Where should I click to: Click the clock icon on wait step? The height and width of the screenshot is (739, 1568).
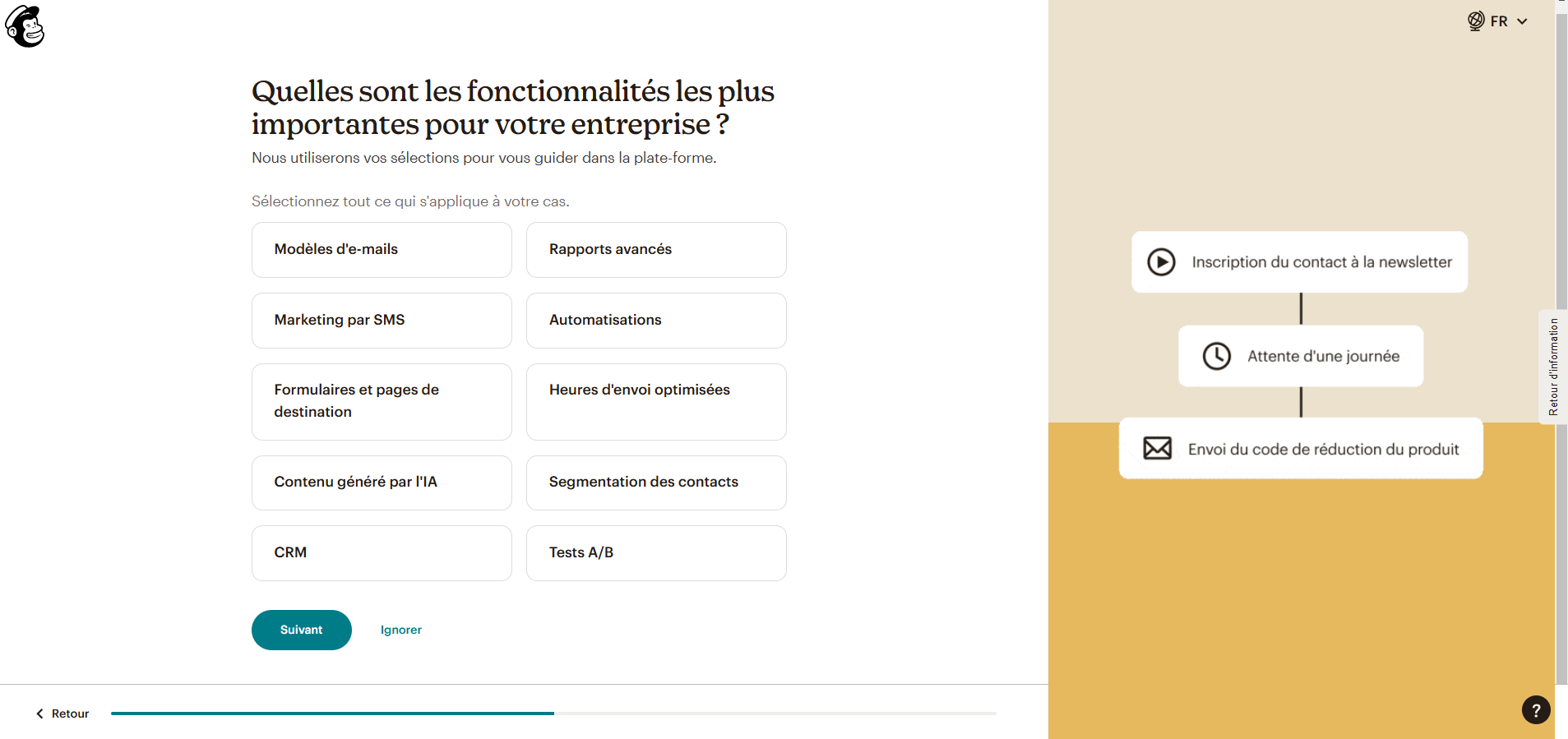click(1216, 356)
